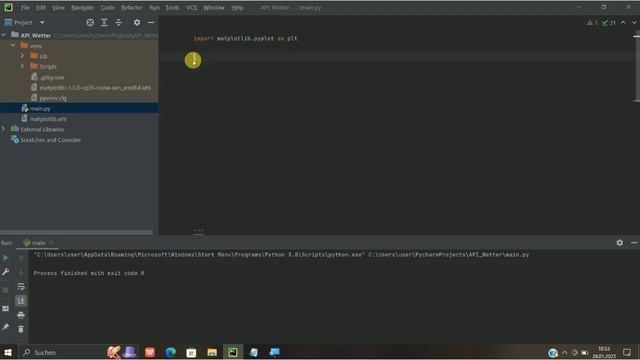This screenshot has height=360, width=640.
Task: Go to next highlighted error arrow
Action: point(634,22)
